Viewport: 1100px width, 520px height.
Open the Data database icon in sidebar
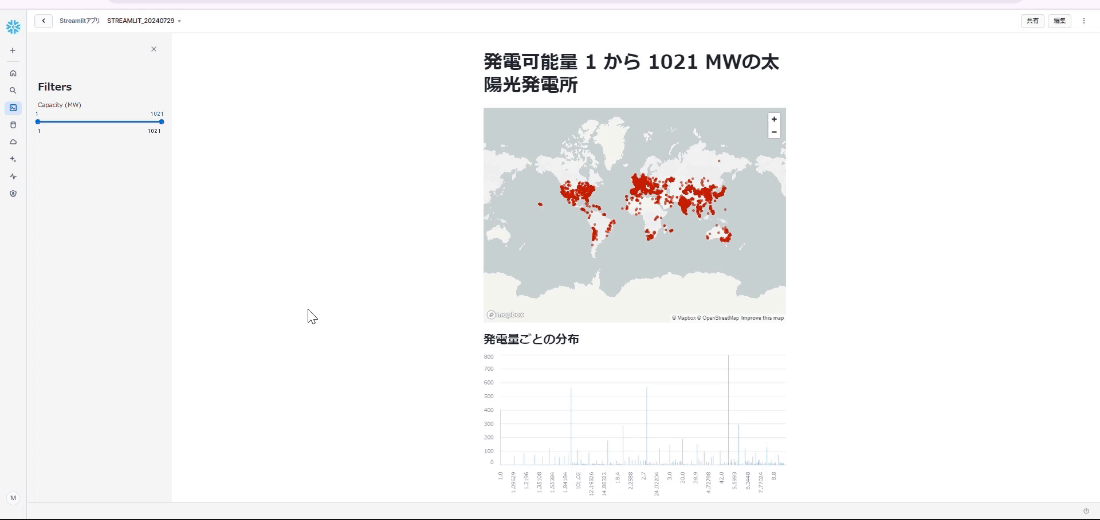click(x=13, y=125)
